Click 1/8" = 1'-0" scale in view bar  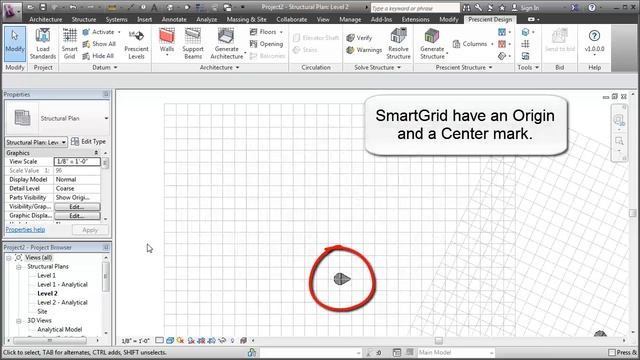[x=136, y=341]
